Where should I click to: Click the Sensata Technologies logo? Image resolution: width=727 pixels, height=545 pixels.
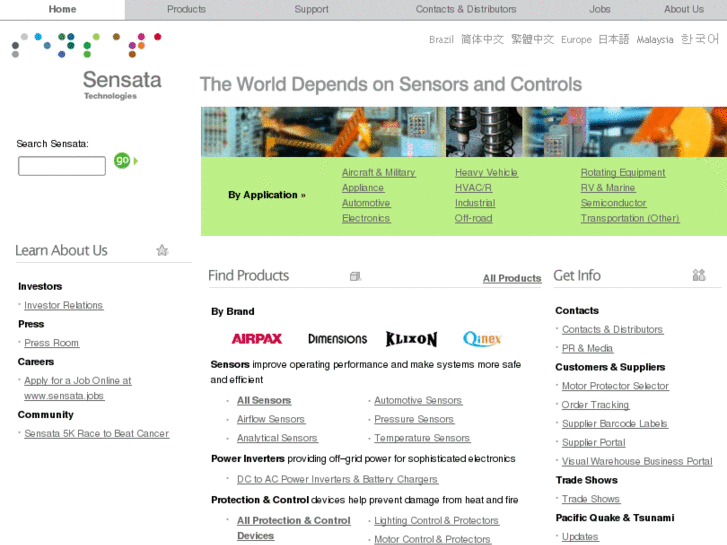[x=87, y=66]
